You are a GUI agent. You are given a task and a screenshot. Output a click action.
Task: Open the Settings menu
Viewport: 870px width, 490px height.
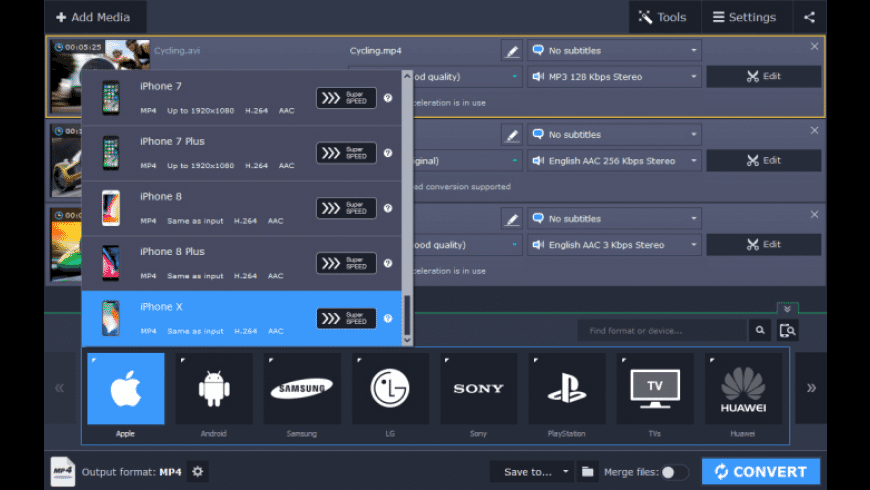tap(744, 17)
